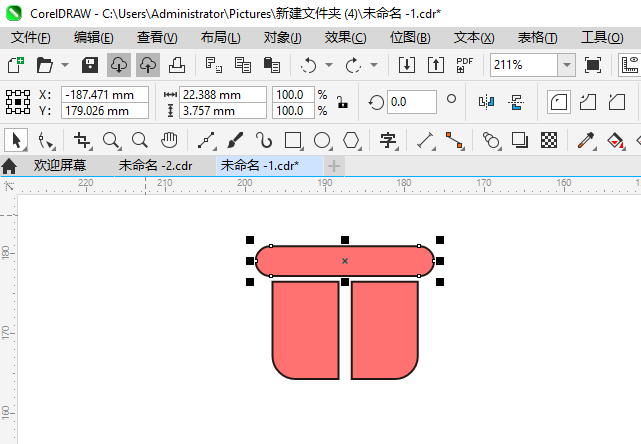Image resolution: width=641 pixels, height=444 pixels.
Task: Open the Text menu
Action: 474,38
